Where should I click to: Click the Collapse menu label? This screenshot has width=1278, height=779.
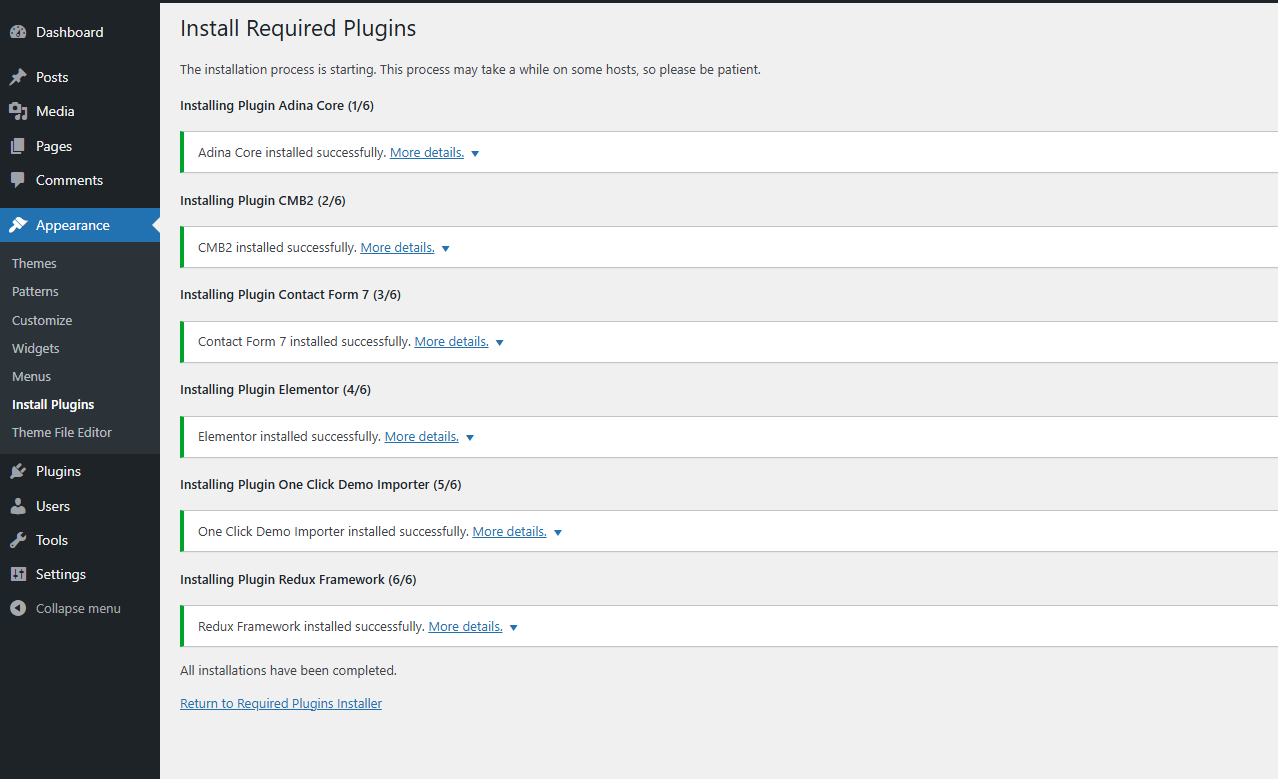tap(78, 608)
